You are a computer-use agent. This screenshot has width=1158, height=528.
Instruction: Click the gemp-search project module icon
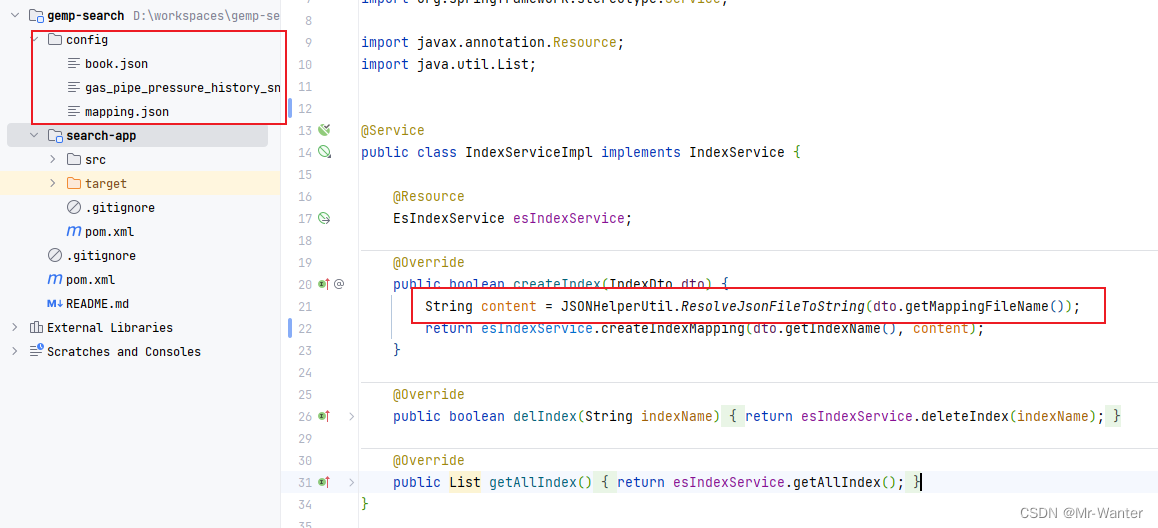coord(35,16)
